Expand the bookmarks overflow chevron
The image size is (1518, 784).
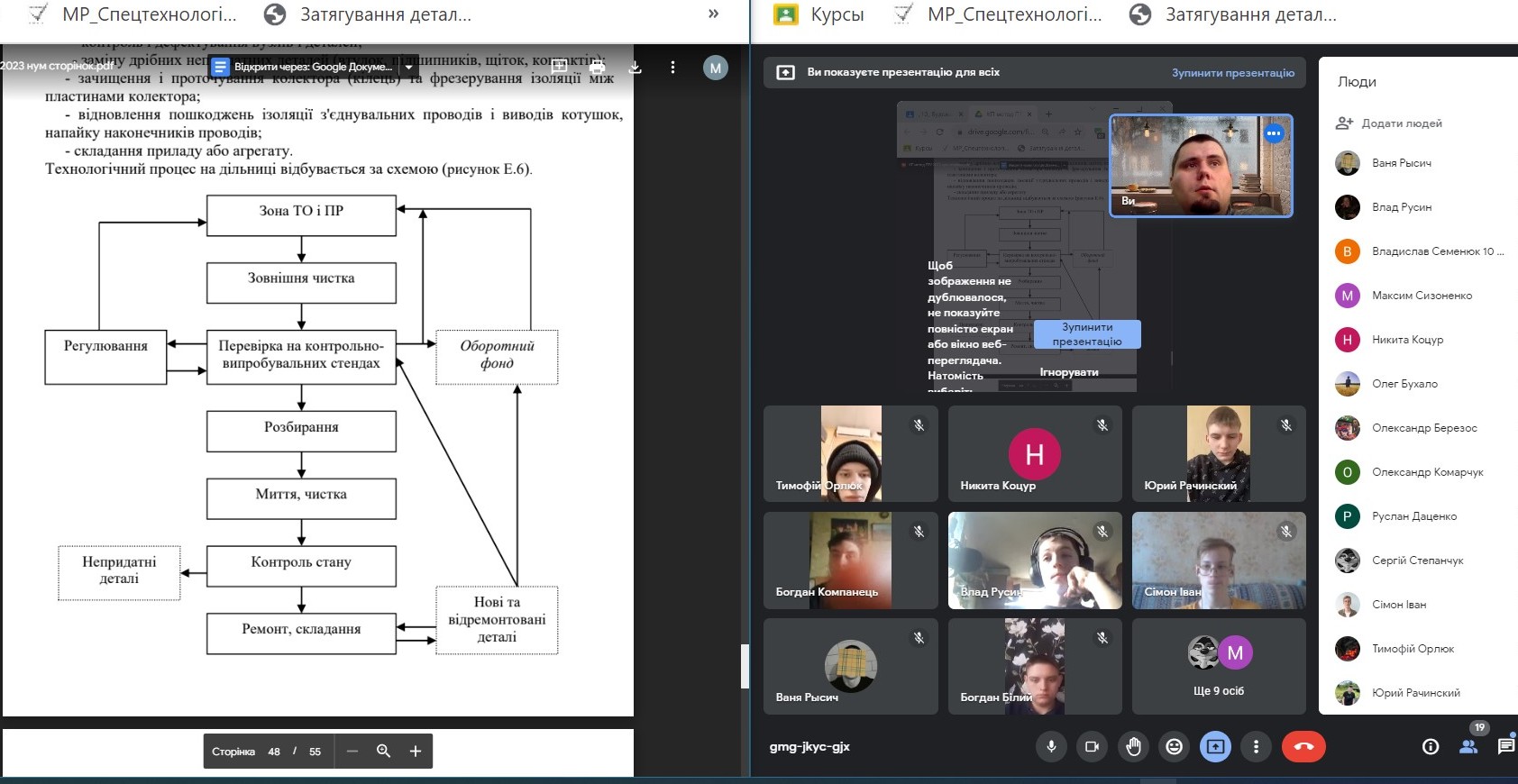click(714, 14)
